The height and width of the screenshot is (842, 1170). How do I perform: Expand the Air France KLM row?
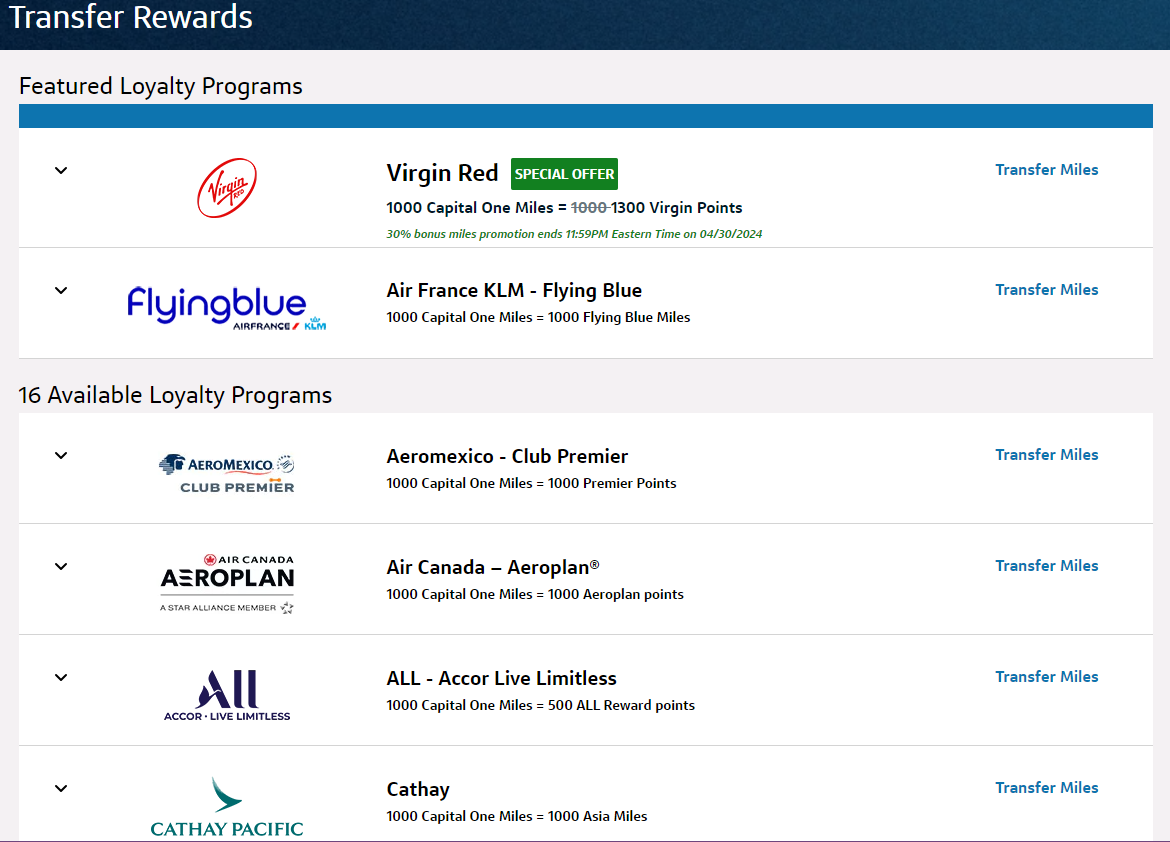point(61,290)
